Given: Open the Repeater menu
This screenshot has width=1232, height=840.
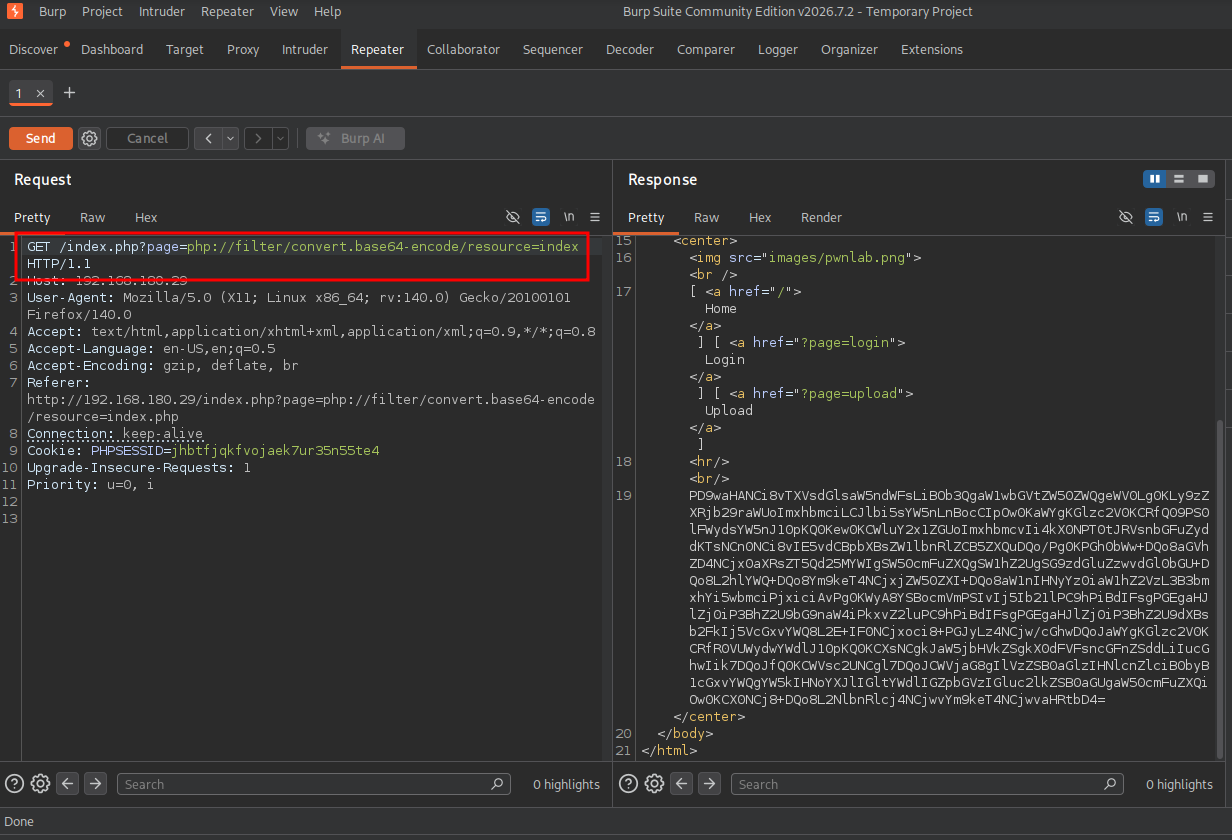Looking at the screenshot, I should (x=228, y=12).
